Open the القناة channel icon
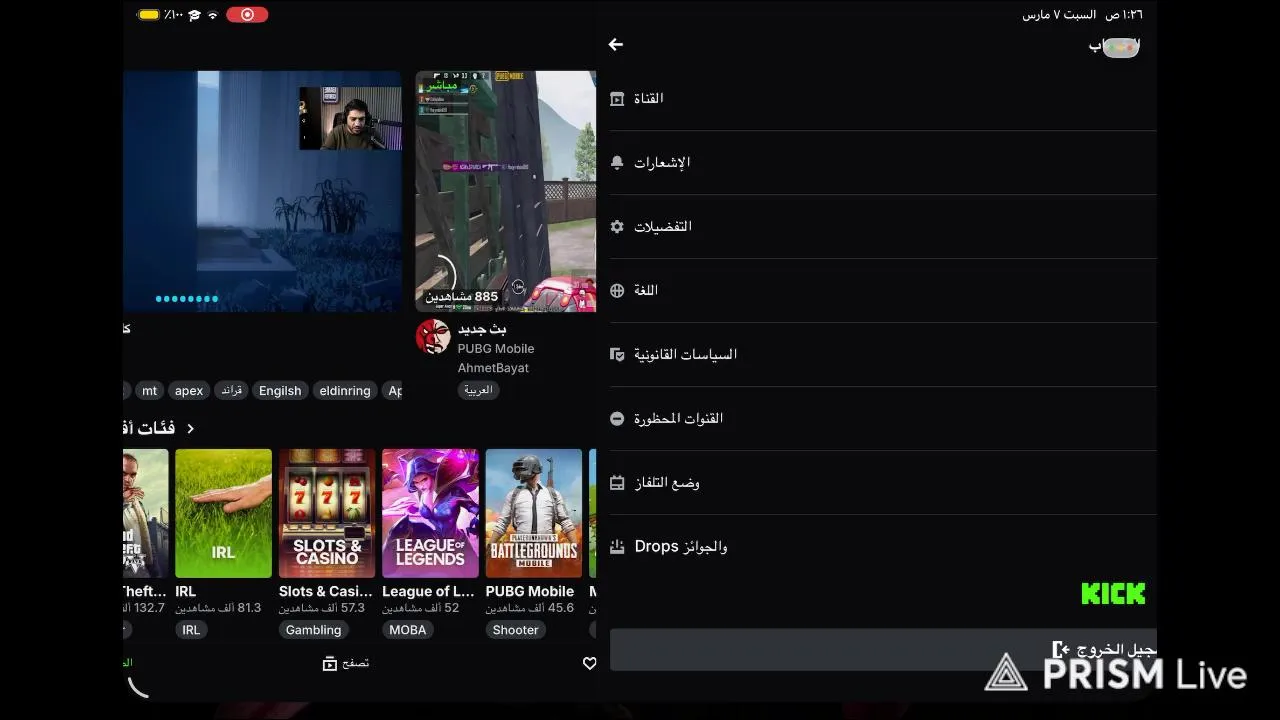Screen dimensions: 1280x720 [x=617, y=99]
